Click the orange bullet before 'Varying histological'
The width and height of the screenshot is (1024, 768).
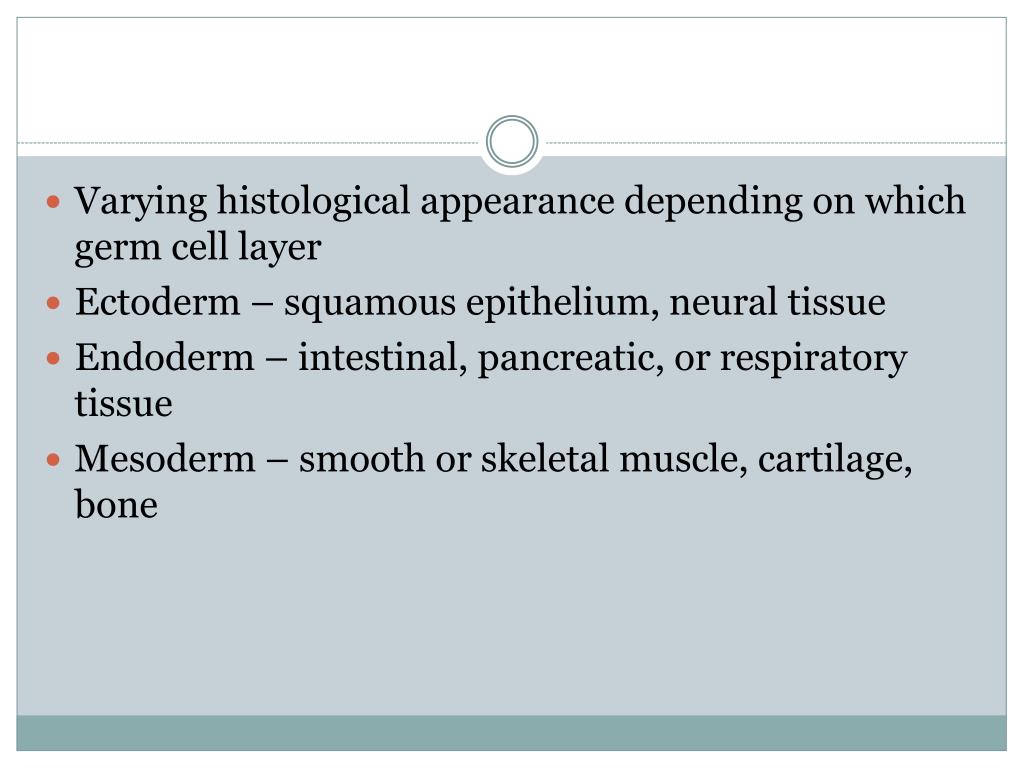[54, 200]
